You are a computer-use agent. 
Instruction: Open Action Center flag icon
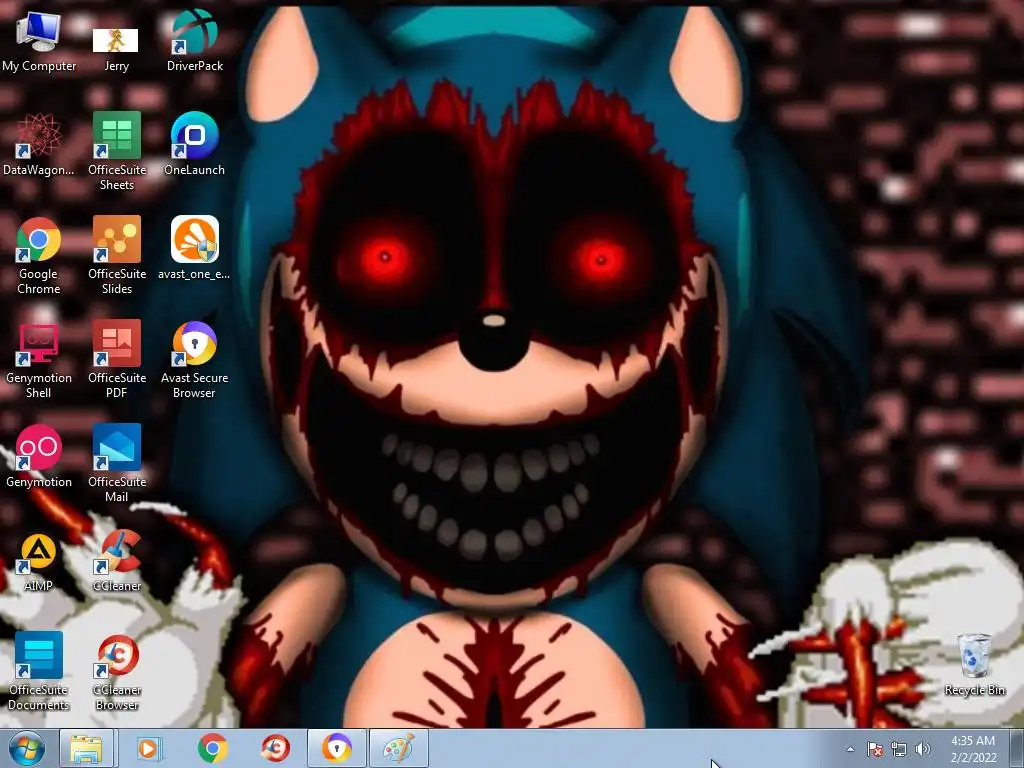[874, 749]
